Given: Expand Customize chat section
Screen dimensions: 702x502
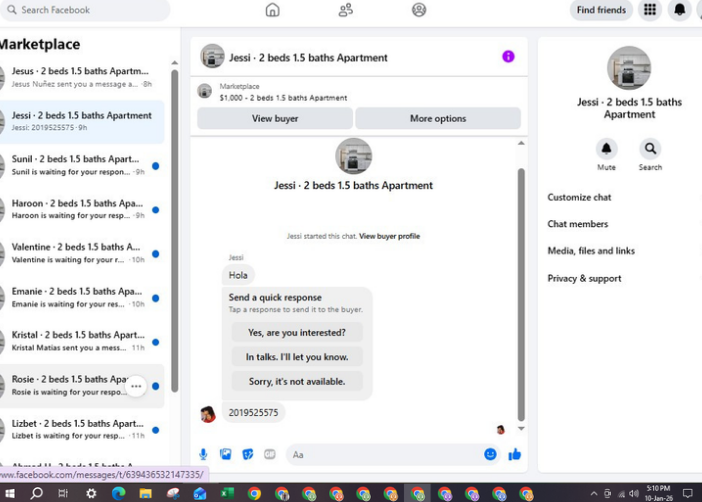Looking at the screenshot, I should (x=579, y=197).
